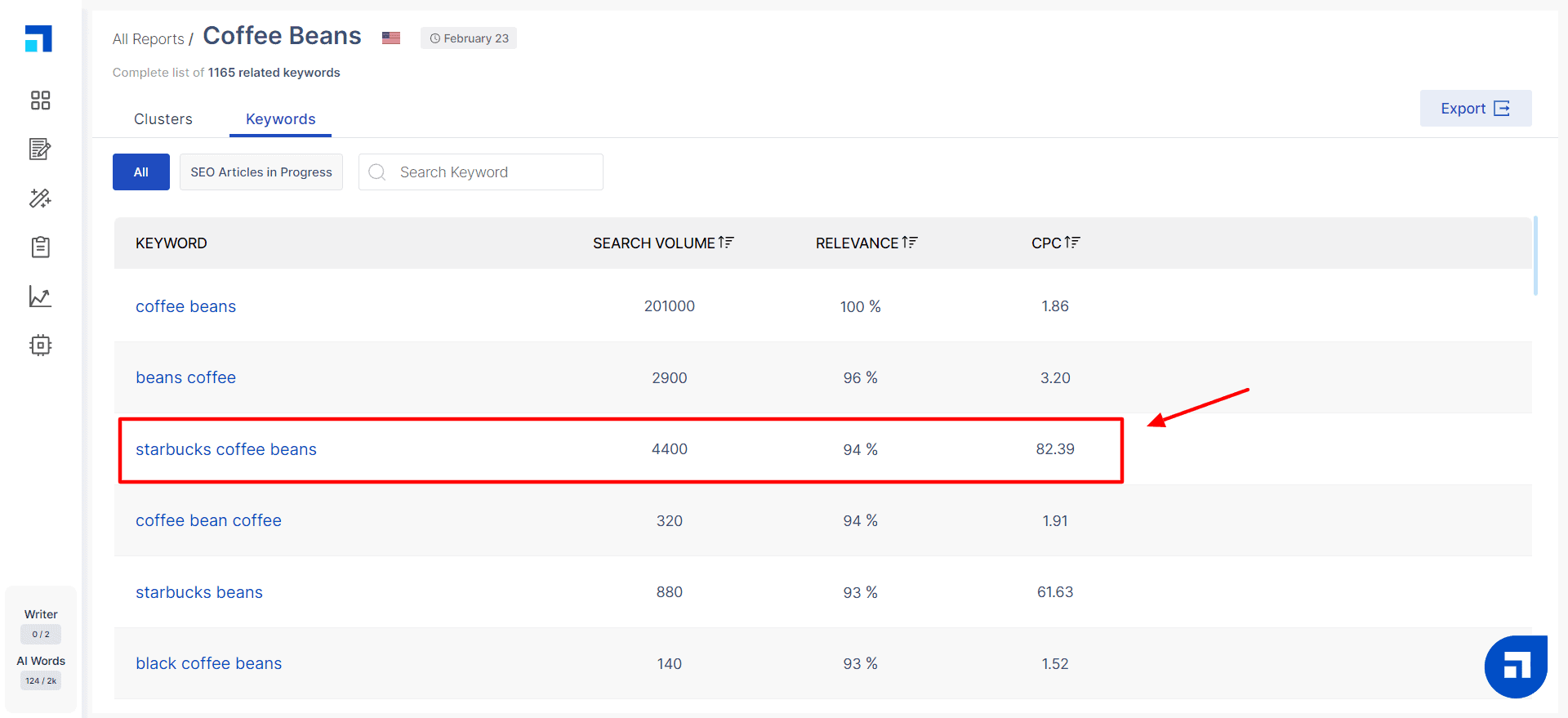The width and height of the screenshot is (1568, 718).
Task: Select the magic wand AI tool icon
Action: coord(40,198)
